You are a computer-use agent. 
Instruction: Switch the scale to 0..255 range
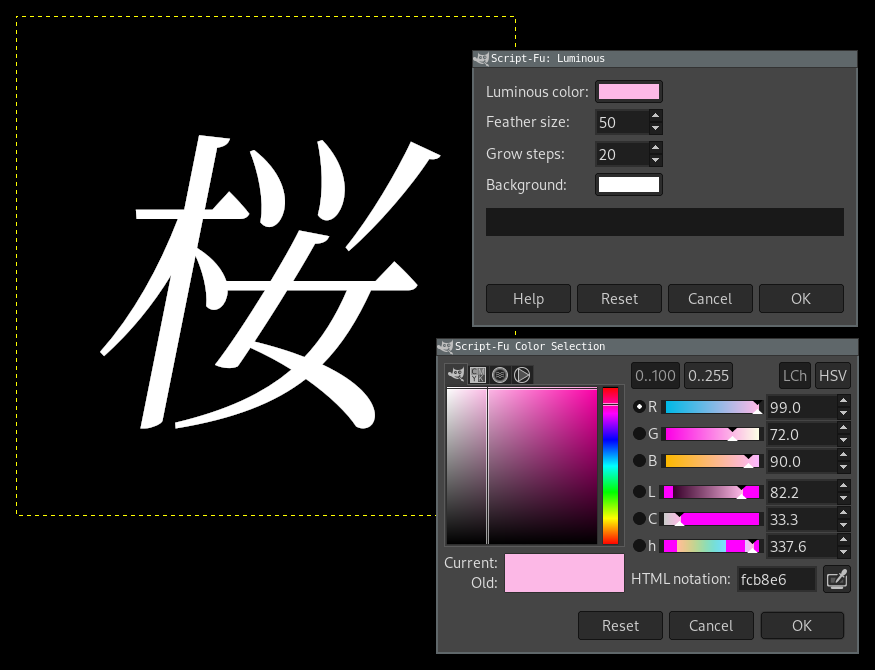pyautogui.click(x=709, y=376)
